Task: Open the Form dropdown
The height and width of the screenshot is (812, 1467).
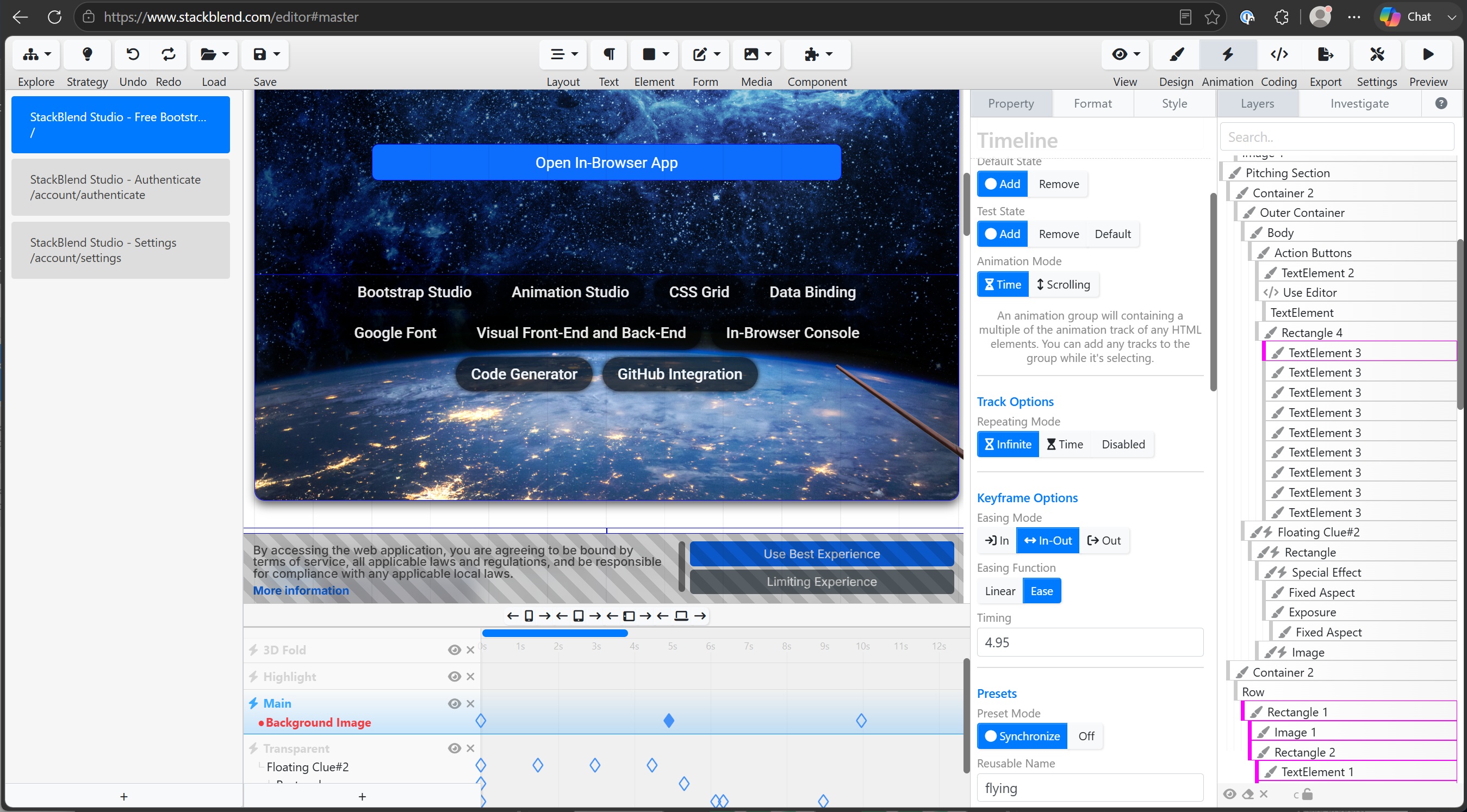Action: [706, 55]
